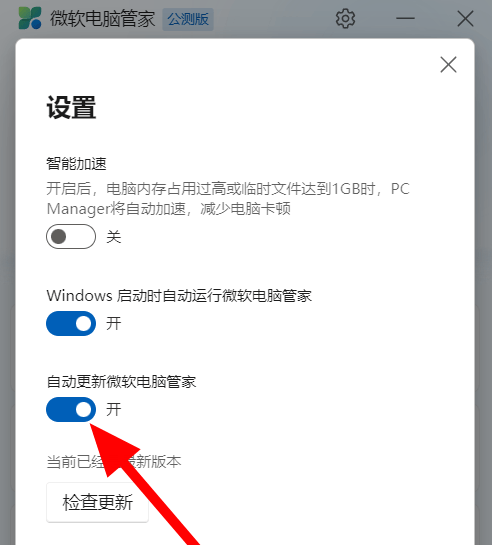This screenshot has width=492, height=545.
Task: Disable the Windows 启动时自动运行 toggle
Action: (x=71, y=324)
